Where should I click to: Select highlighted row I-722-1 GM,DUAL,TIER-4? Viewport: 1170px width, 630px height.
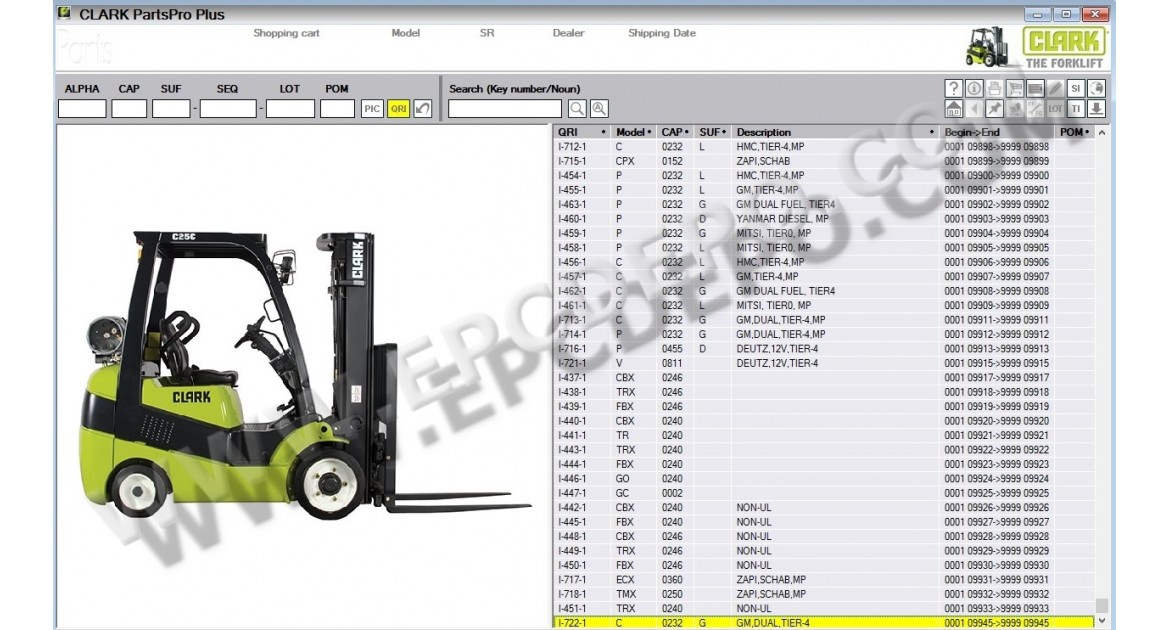click(x=823, y=623)
